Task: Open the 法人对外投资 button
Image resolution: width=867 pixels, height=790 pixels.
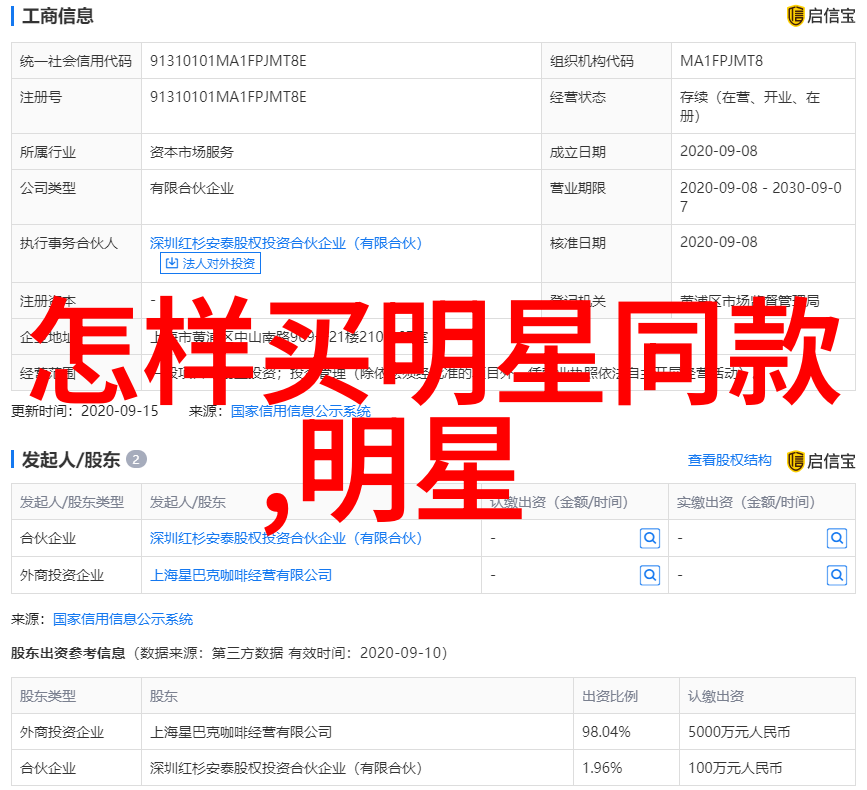Action: pos(210,263)
